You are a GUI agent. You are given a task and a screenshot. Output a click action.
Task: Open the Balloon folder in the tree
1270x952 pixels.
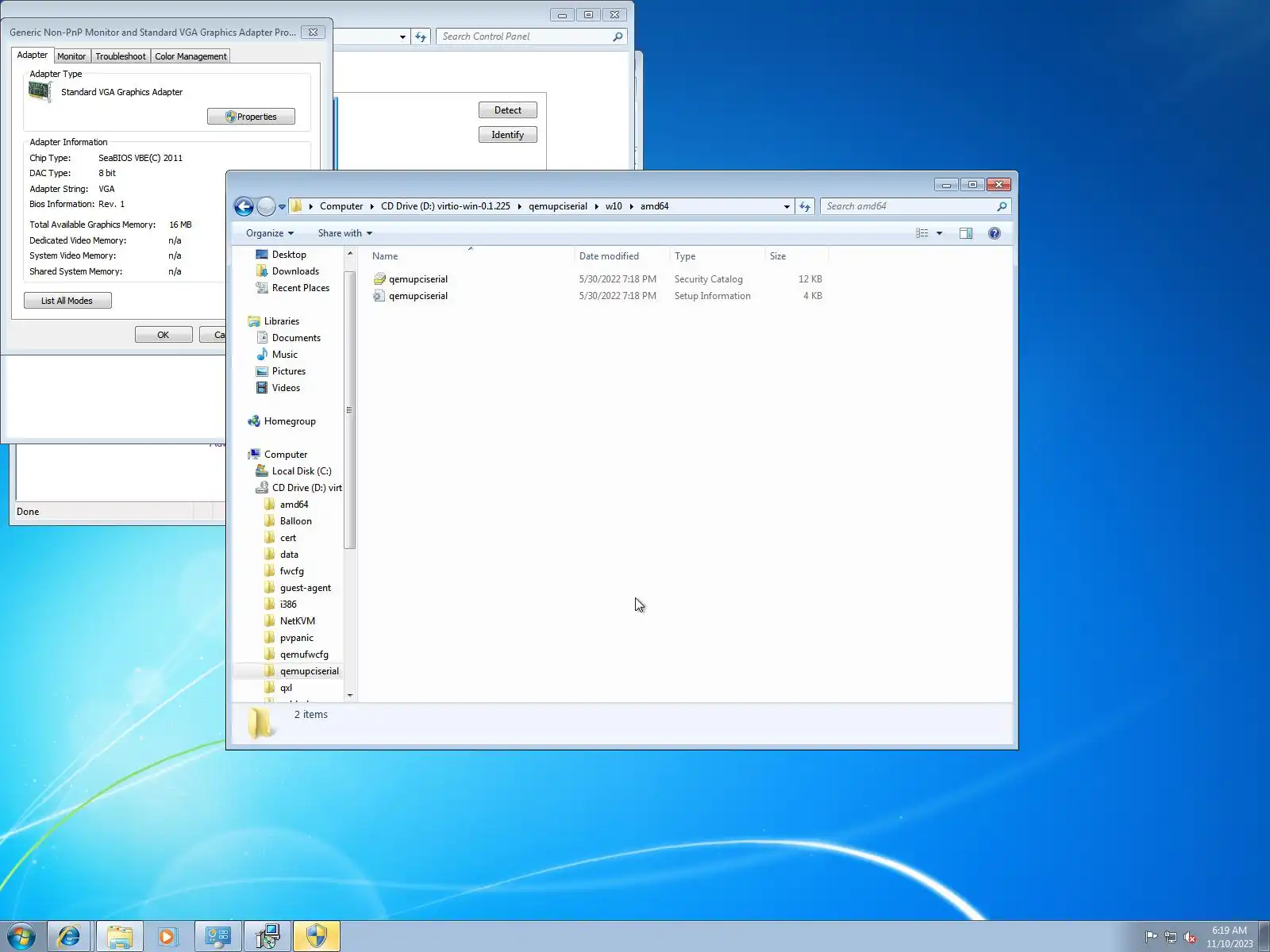tap(288, 521)
